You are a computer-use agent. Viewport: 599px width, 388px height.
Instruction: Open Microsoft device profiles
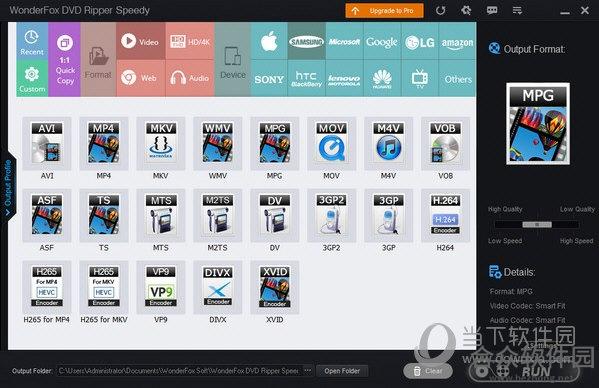pyautogui.click(x=345, y=41)
